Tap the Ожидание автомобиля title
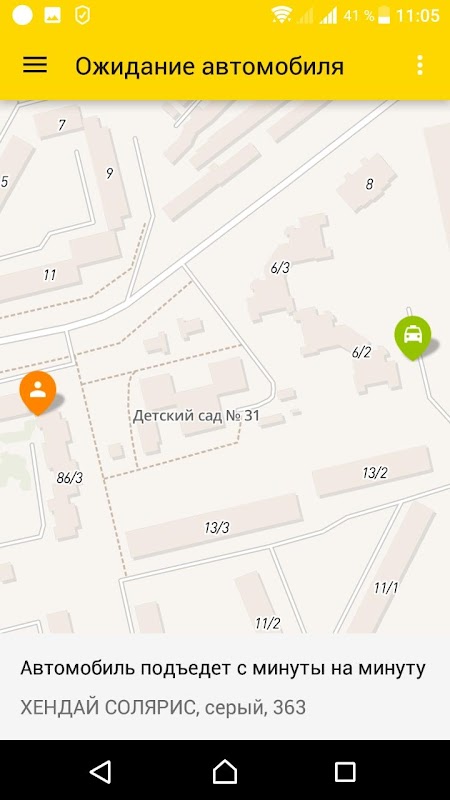The image size is (450, 800). click(210, 66)
